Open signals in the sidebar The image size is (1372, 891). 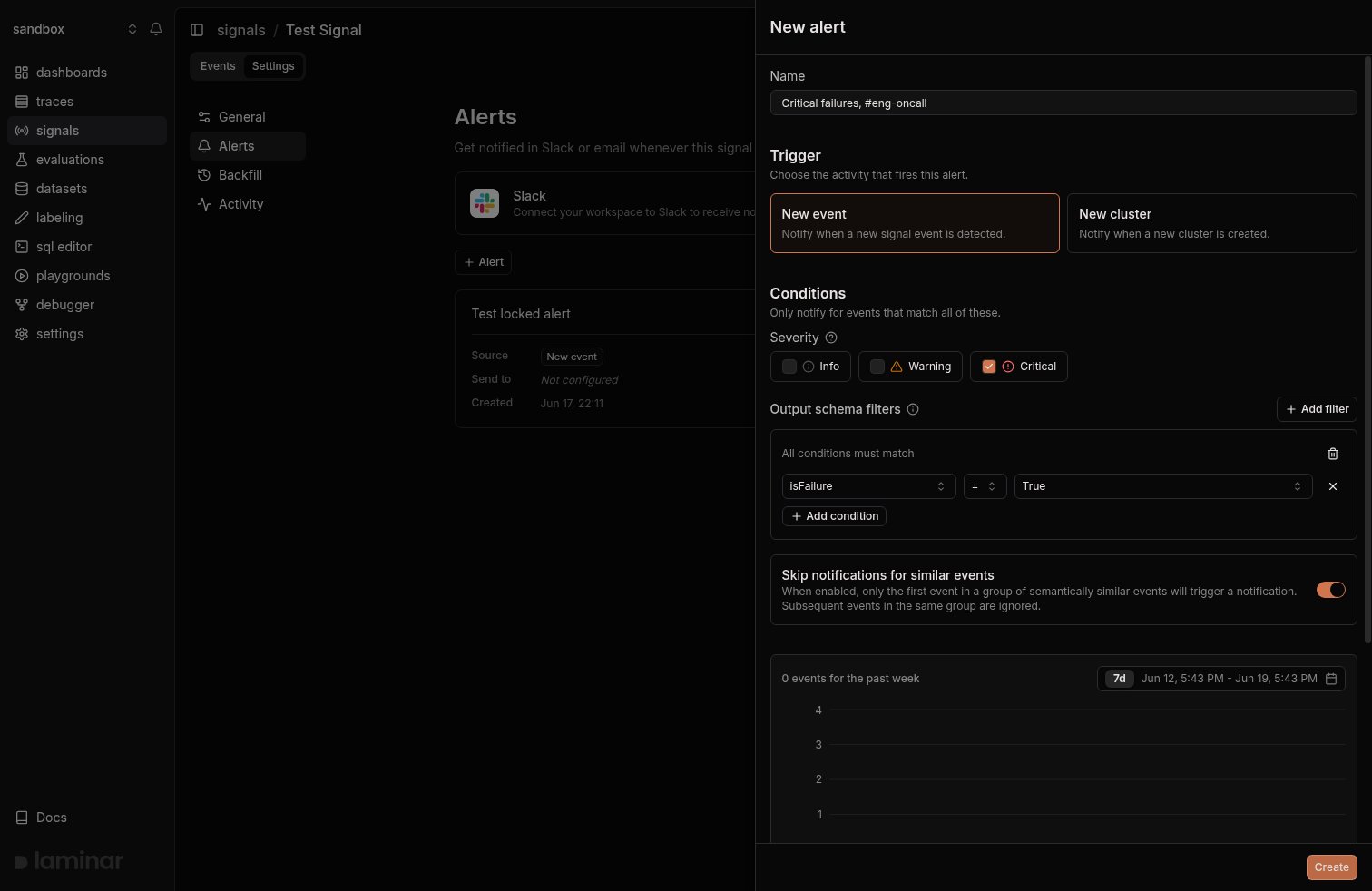(x=87, y=131)
